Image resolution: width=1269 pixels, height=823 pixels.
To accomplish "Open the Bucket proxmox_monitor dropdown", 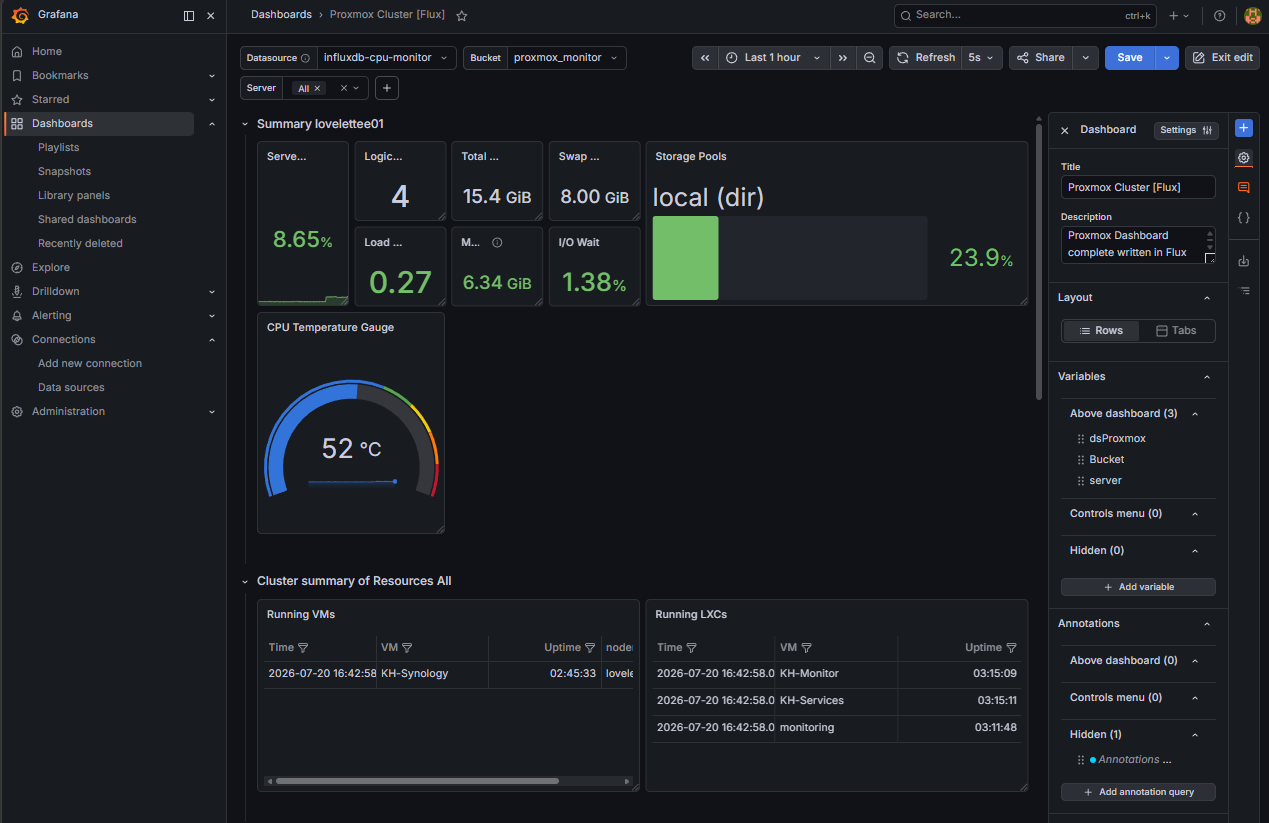I will (567, 58).
